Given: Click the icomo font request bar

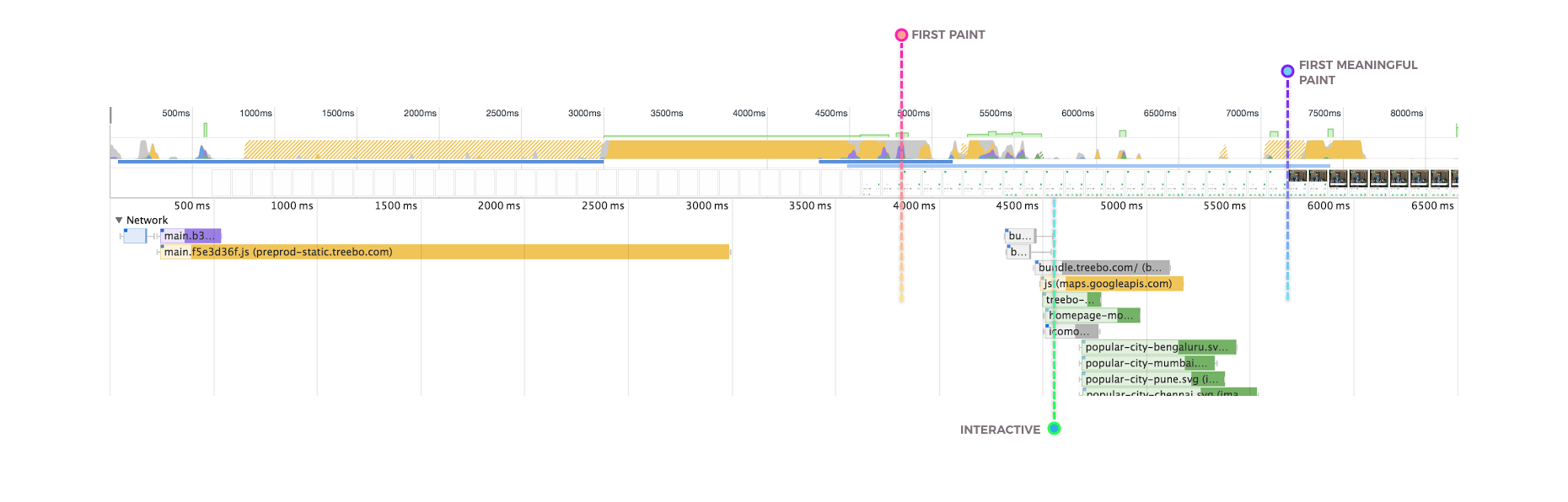Looking at the screenshot, I should [x=1071, y=332].
